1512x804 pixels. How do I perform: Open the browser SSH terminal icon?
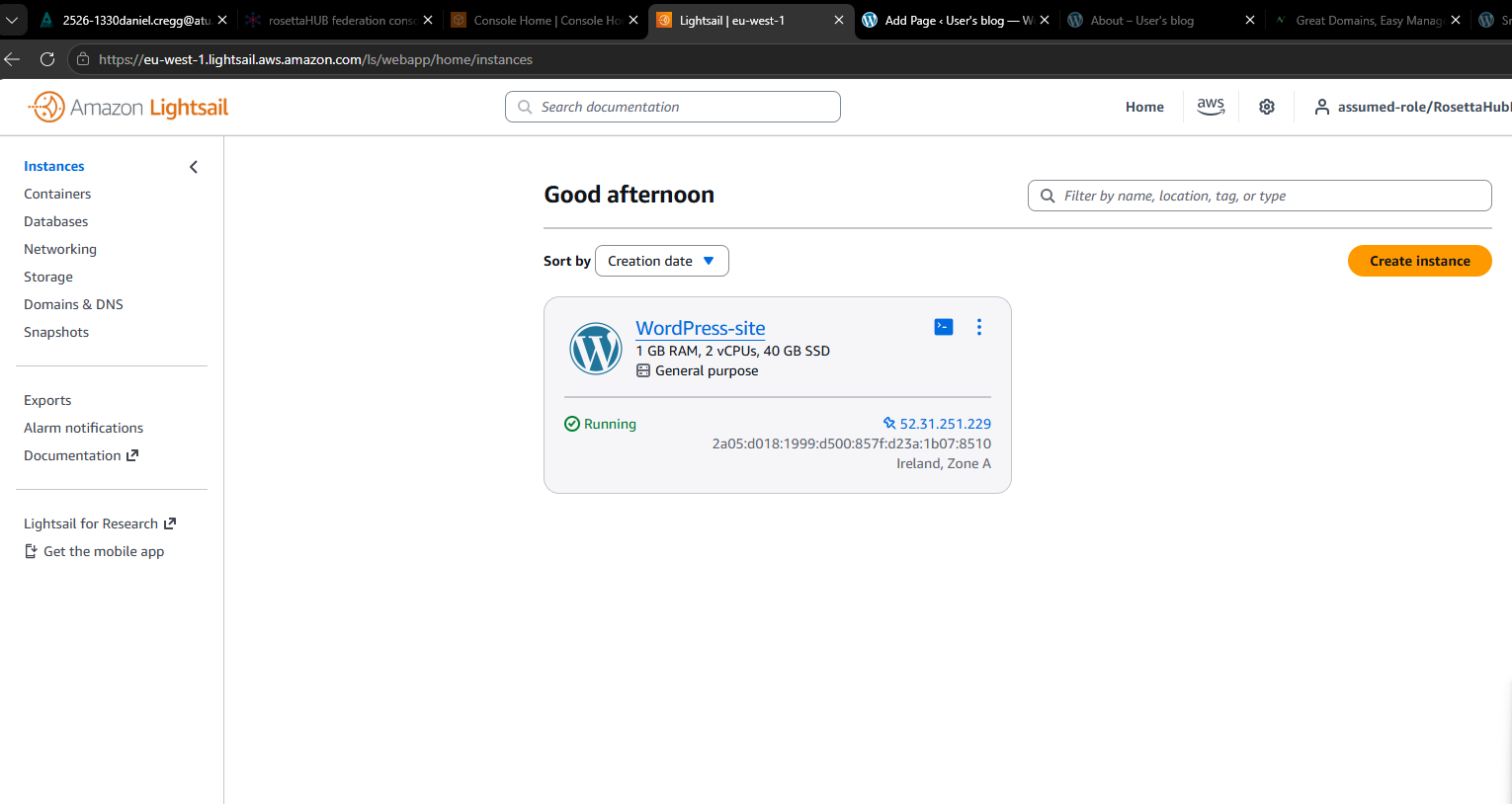(x=944, y=327)
